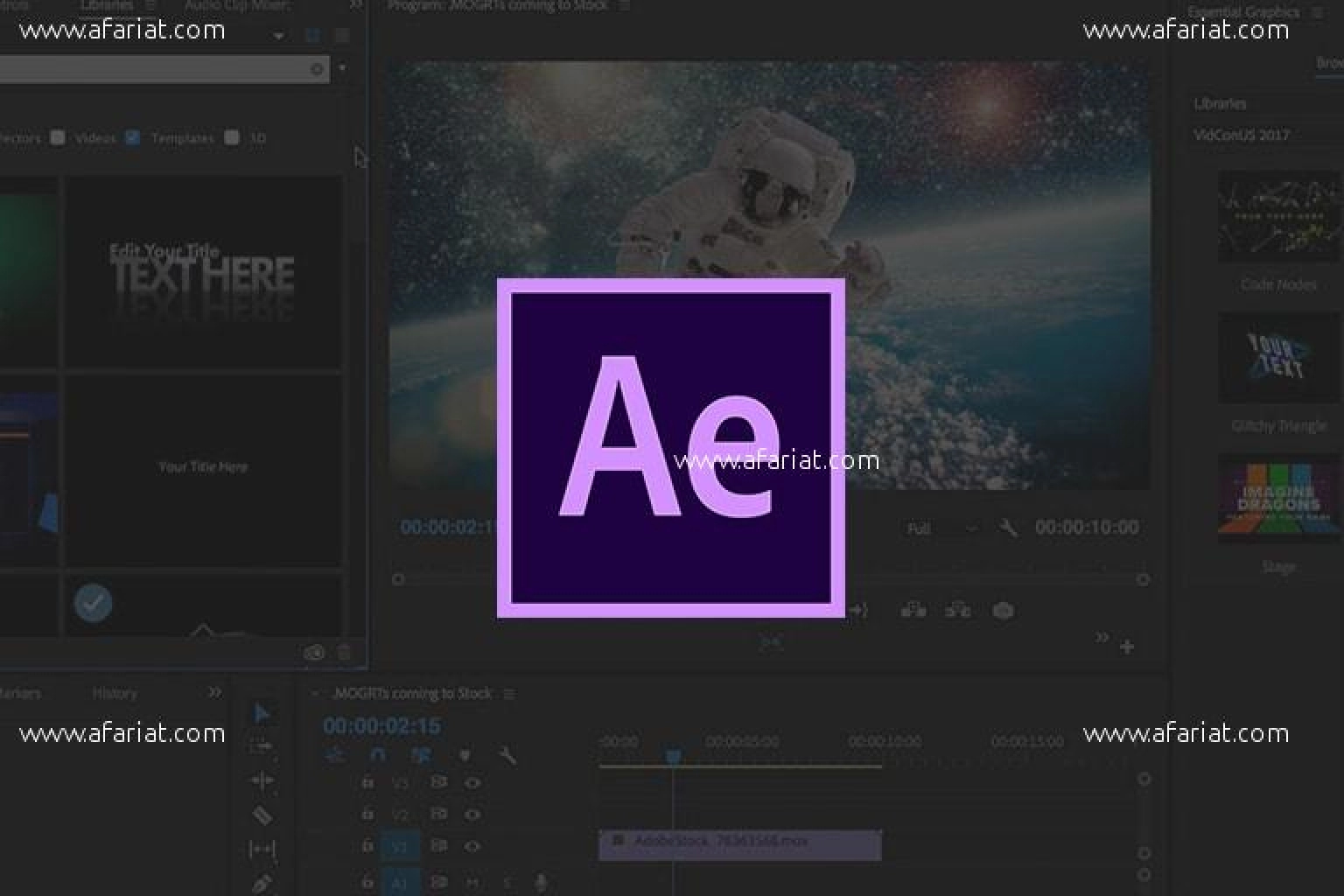Click the timeline timecode 00:00:02:15
This screenshot has width=1344, height=896.
point(381,725)
